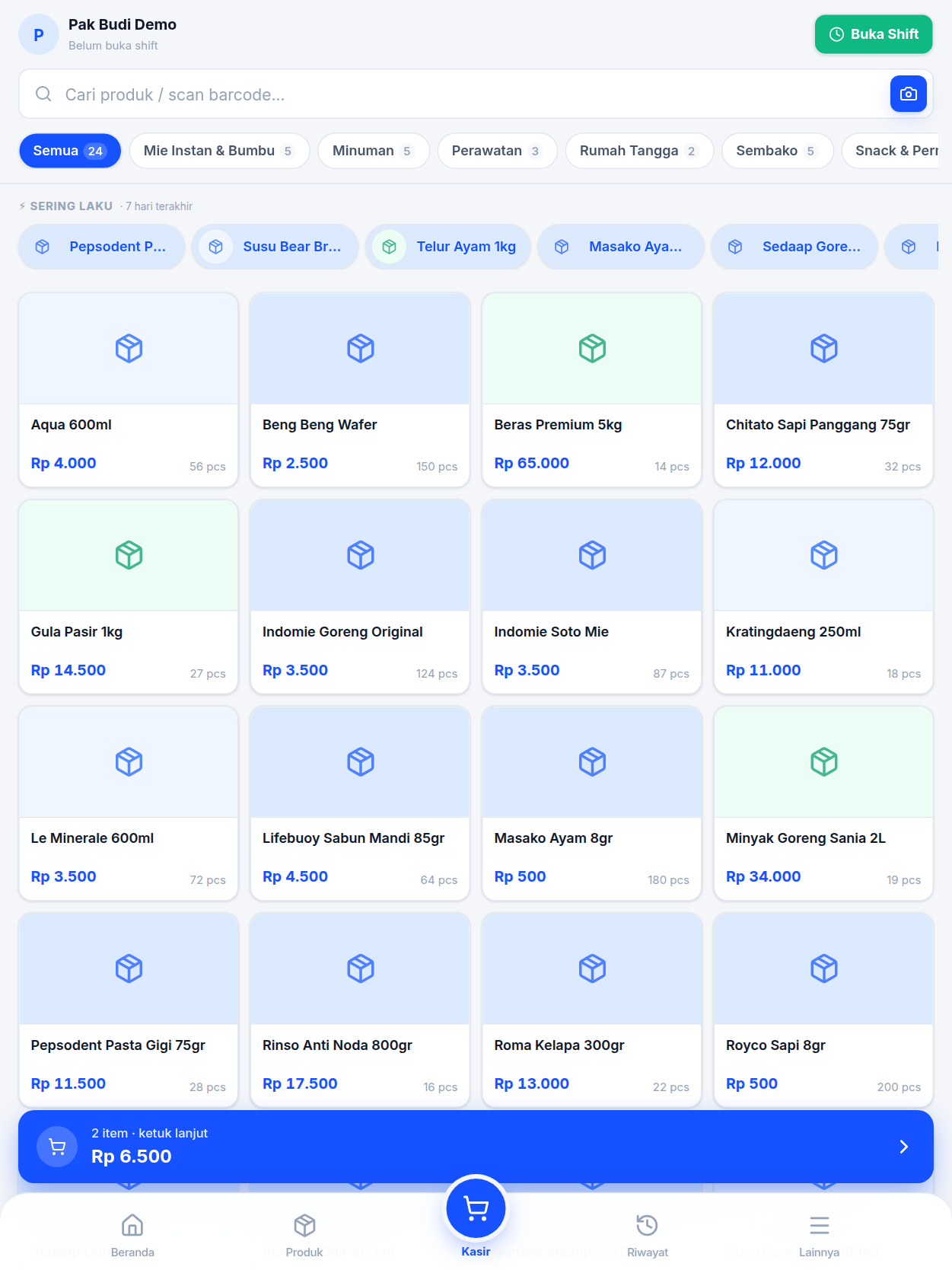Screen dimensions: 952x1270
Task: Click the Beras Premium 5kg green box icon
Action: click(x=592, y=349)
